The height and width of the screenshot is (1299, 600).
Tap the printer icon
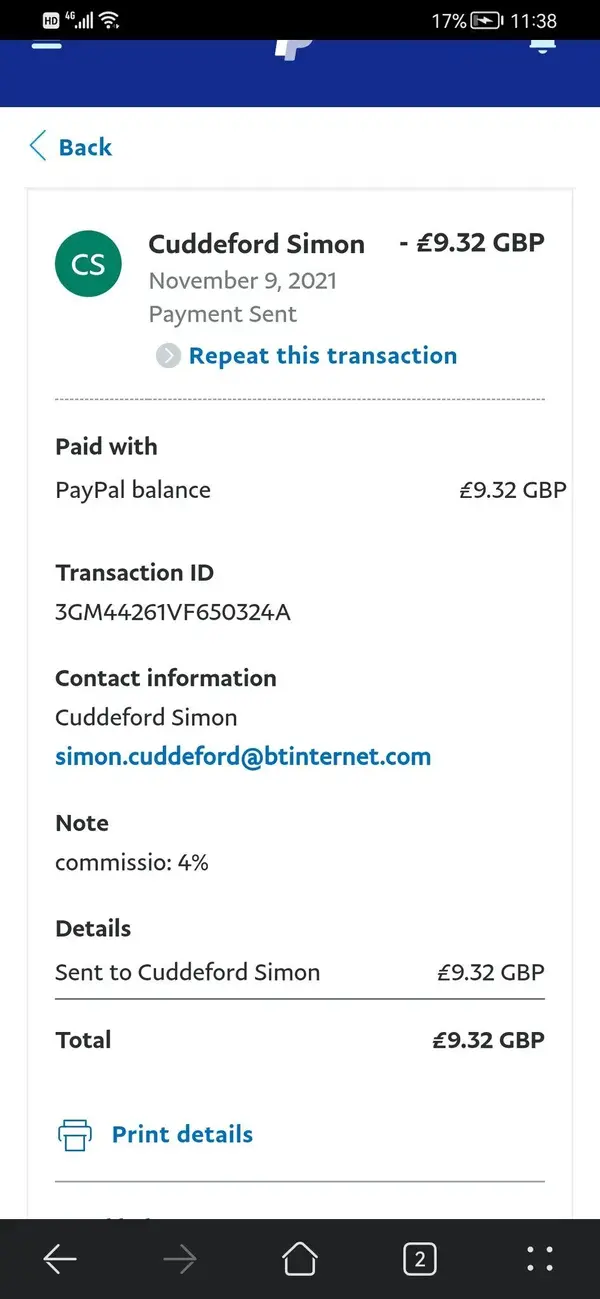click(75, 1135)
